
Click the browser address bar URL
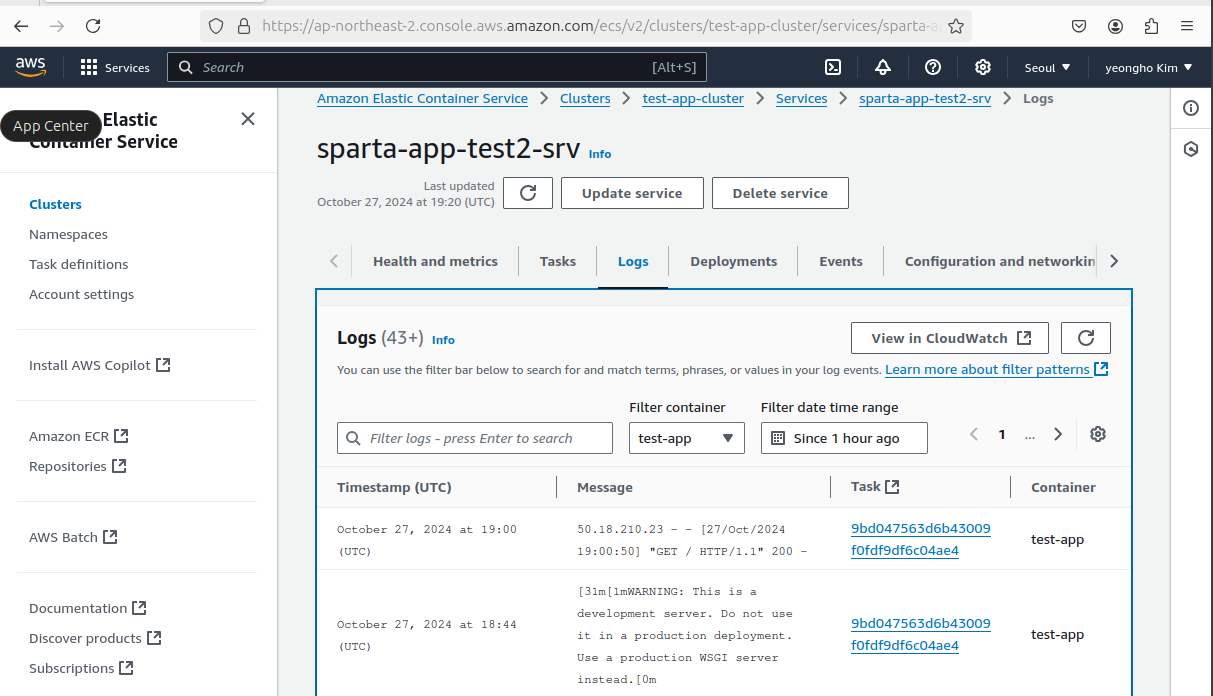(599, 26)
